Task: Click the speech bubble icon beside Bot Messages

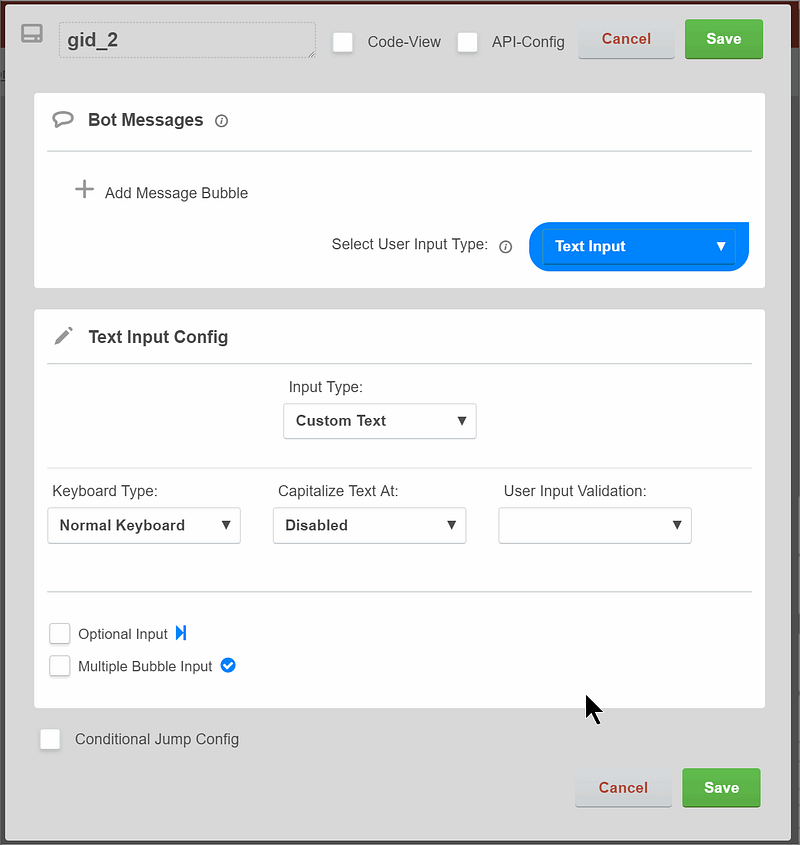Action: coord(63,119)
